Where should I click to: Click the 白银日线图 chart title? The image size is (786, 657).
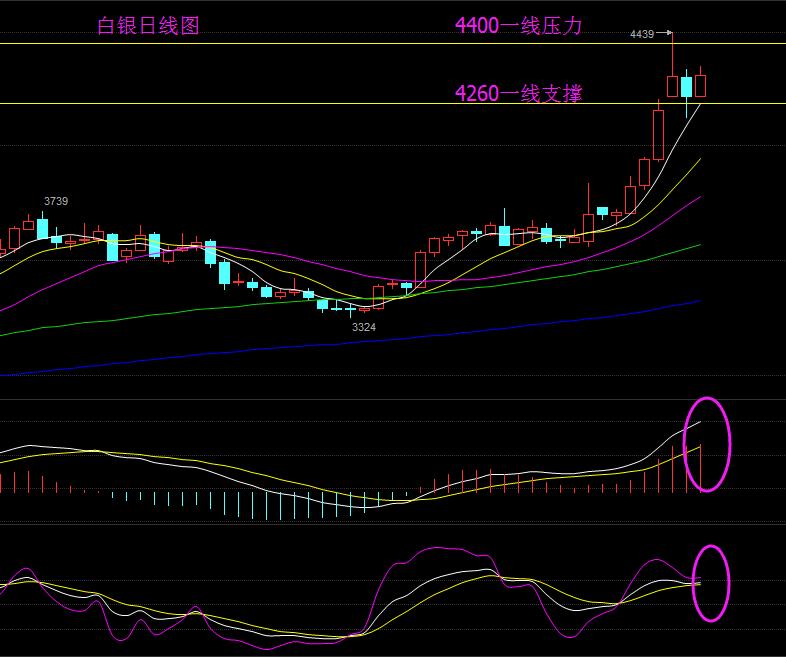tap(148, 26)
